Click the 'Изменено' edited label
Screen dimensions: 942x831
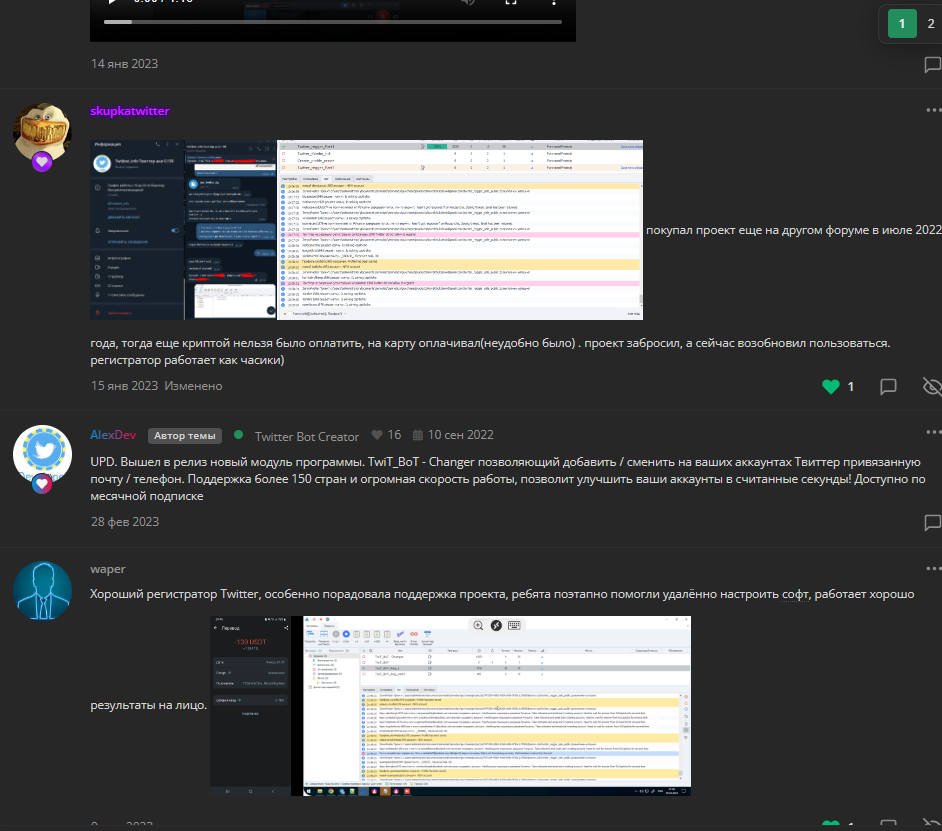click(193, 386)
